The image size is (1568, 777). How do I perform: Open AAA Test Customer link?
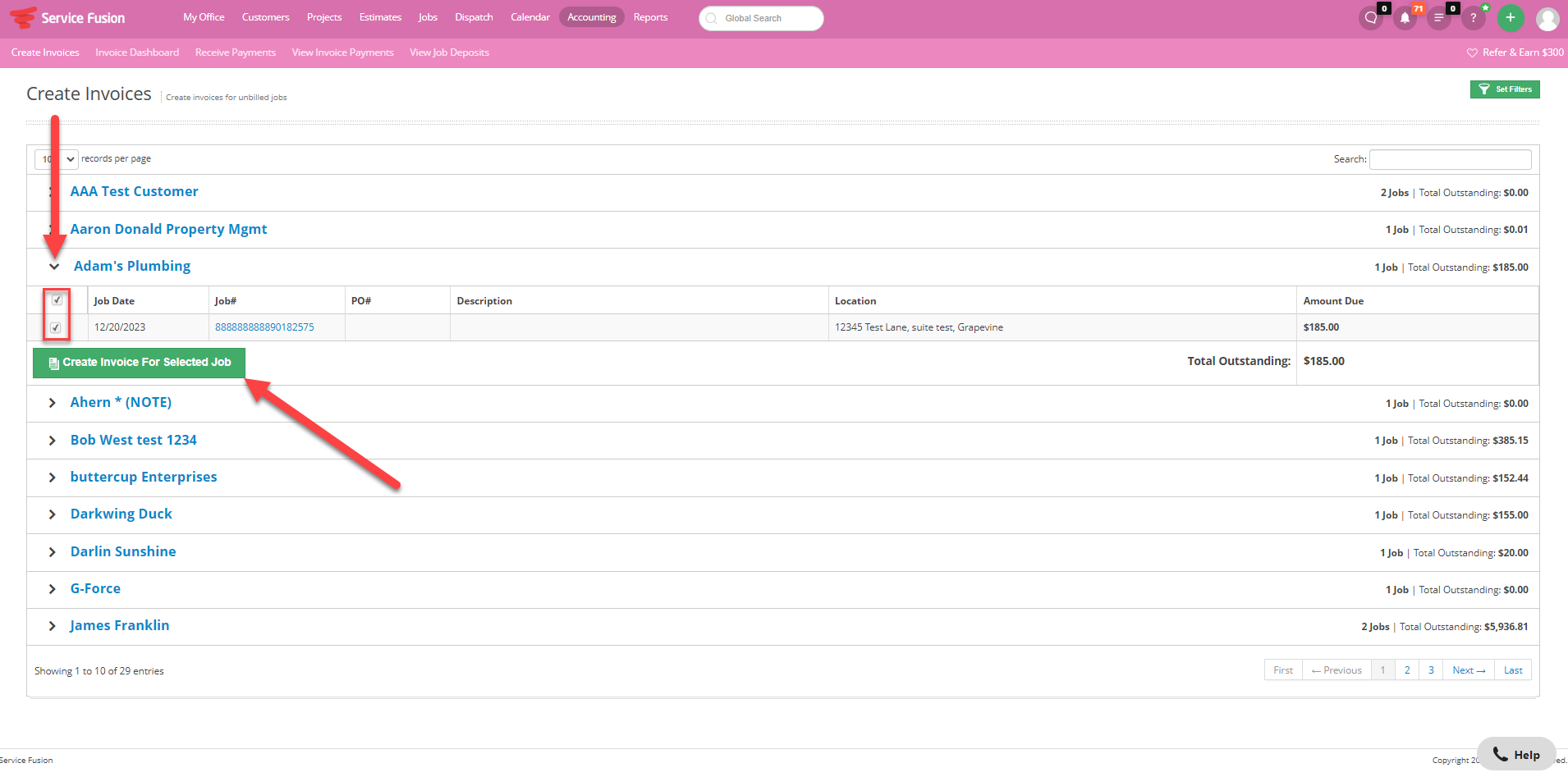coord(134,191)
